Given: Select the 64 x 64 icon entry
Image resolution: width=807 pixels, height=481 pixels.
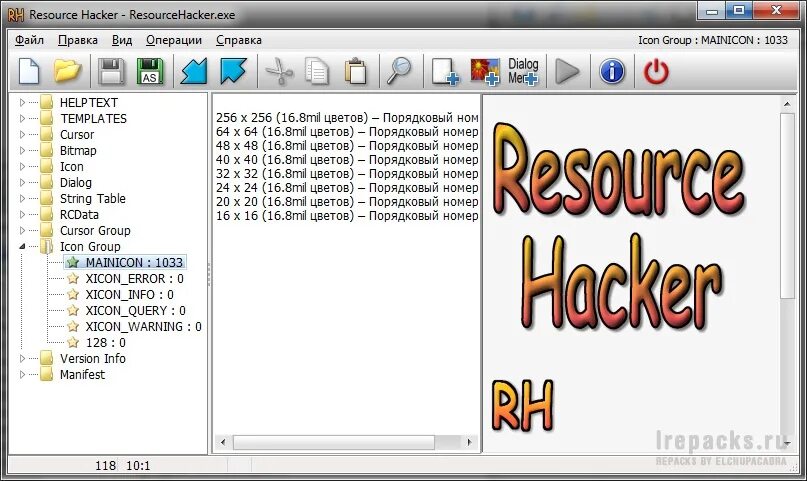Looking at the screenshot, I should point(347,132).
